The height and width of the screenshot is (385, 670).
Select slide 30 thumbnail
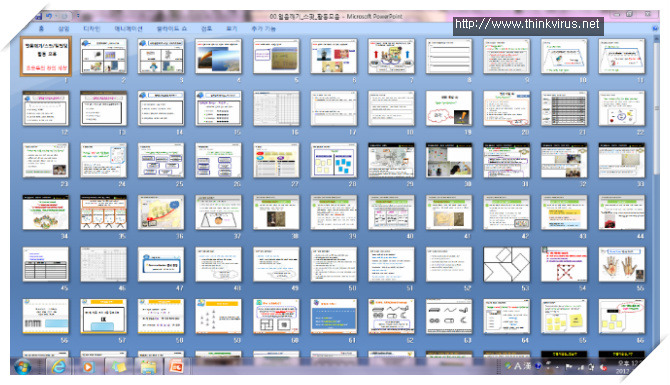pyautogui.click(x=449, y=160)
